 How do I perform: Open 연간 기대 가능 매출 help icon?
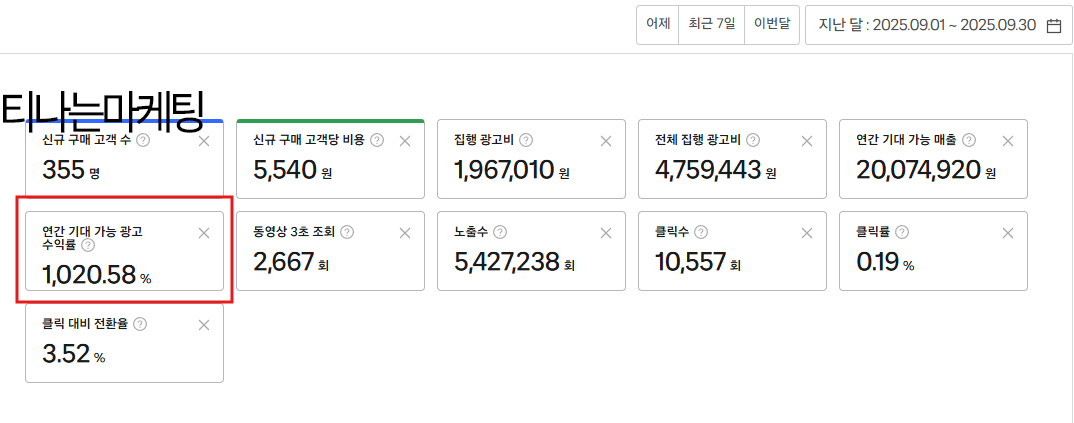click(969, 140)
